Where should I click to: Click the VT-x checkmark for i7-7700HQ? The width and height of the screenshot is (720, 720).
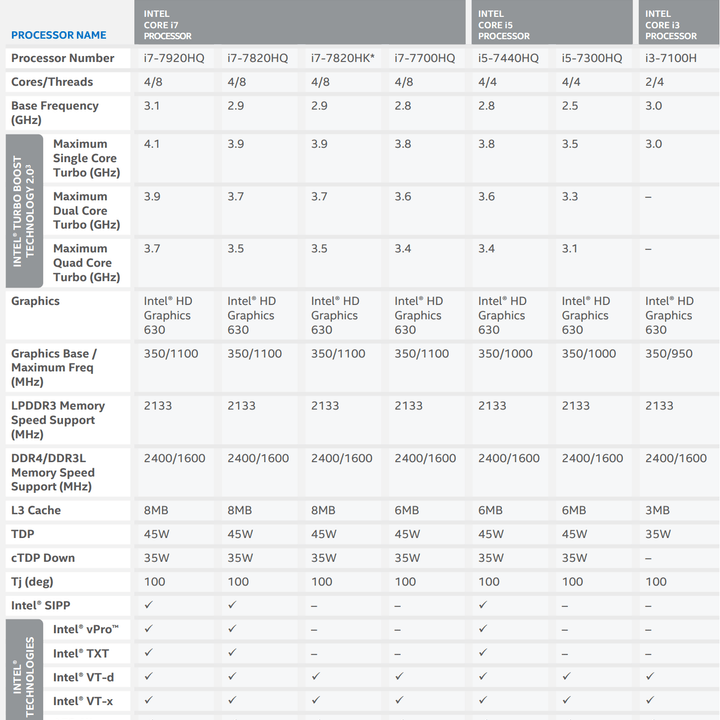pyautogui.click(x=399, y=700)
